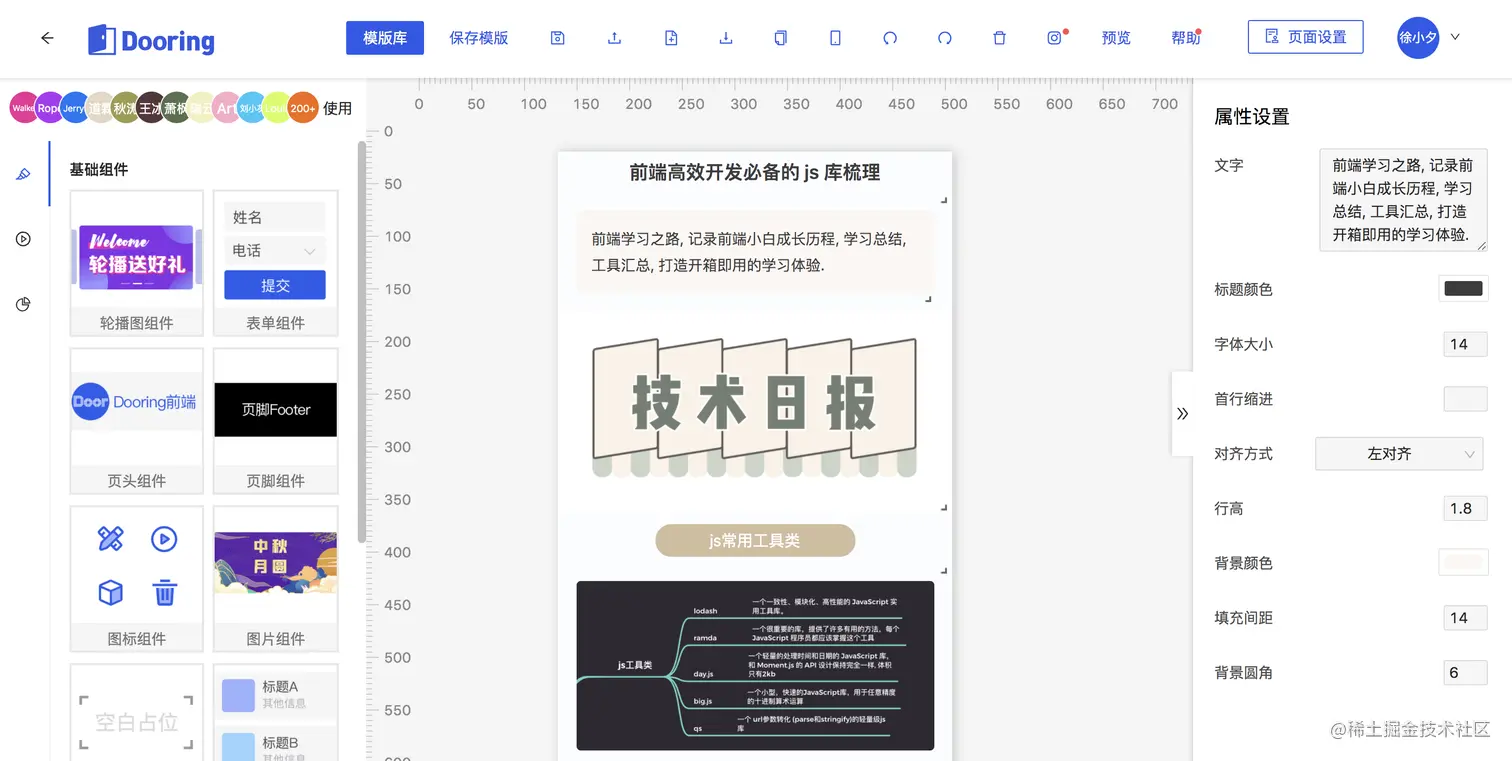Expand the user menu chevron beside avatar

pyautogui.click(x=1455, y=37)
